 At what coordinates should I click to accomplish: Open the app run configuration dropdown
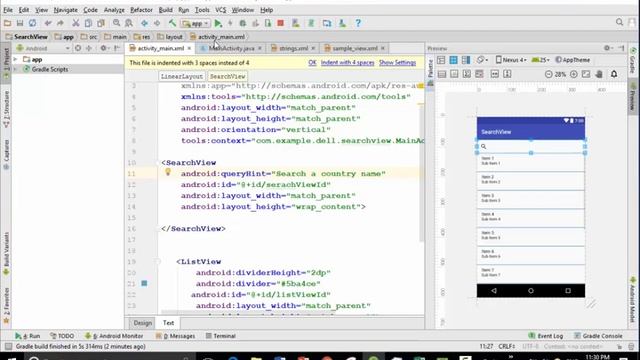(x=196, y=23)
